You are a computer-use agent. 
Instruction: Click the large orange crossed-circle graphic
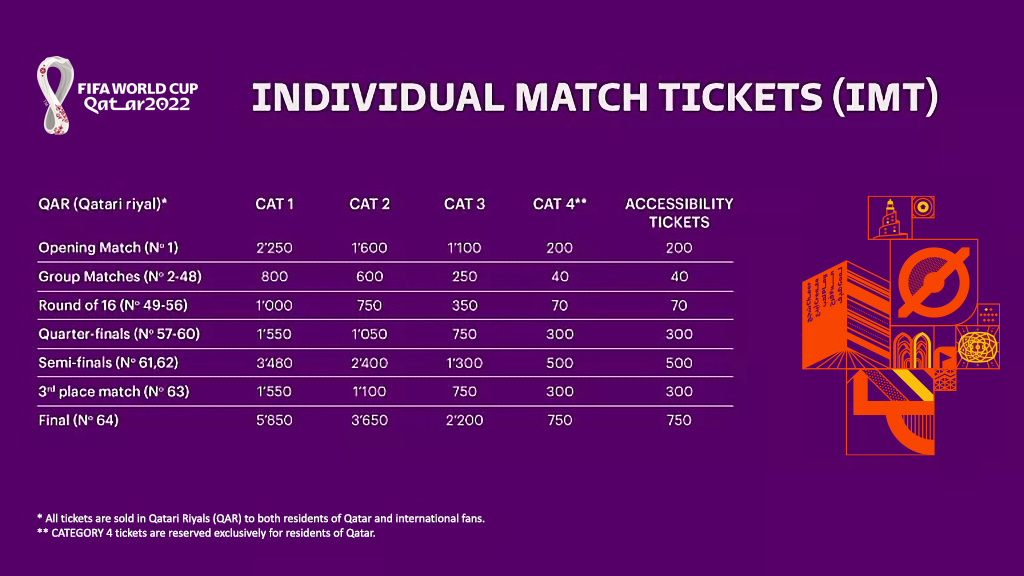coord(934,282)
